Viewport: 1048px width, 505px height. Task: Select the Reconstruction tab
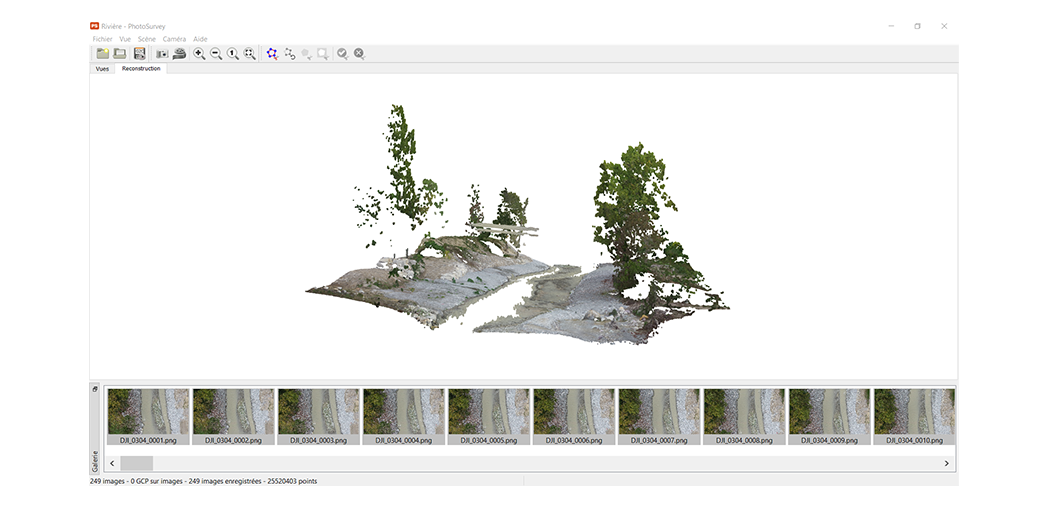pos(141,69)
